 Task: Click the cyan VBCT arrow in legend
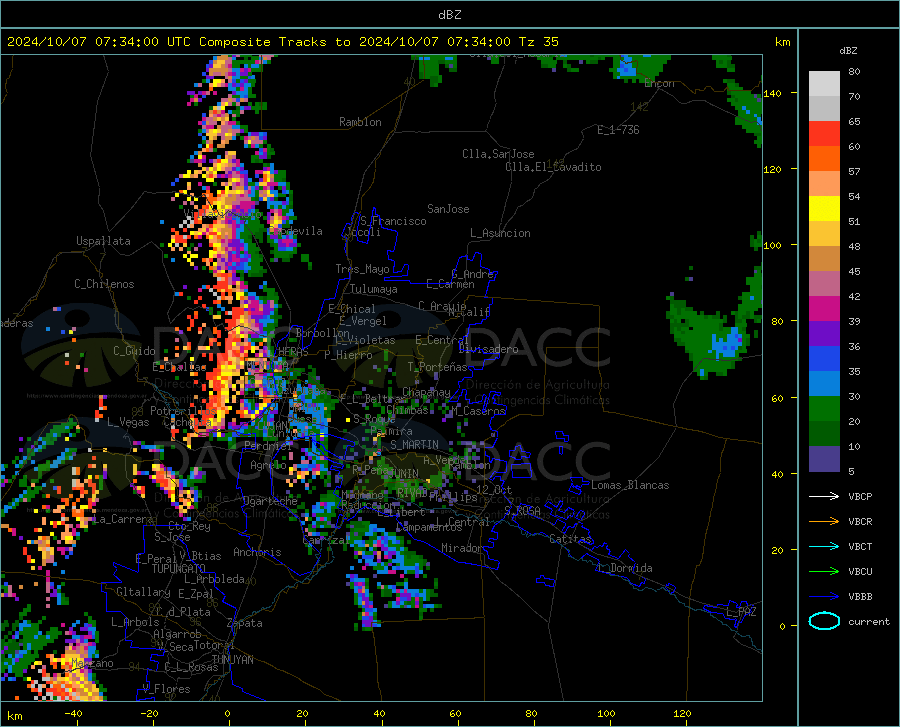824,546
